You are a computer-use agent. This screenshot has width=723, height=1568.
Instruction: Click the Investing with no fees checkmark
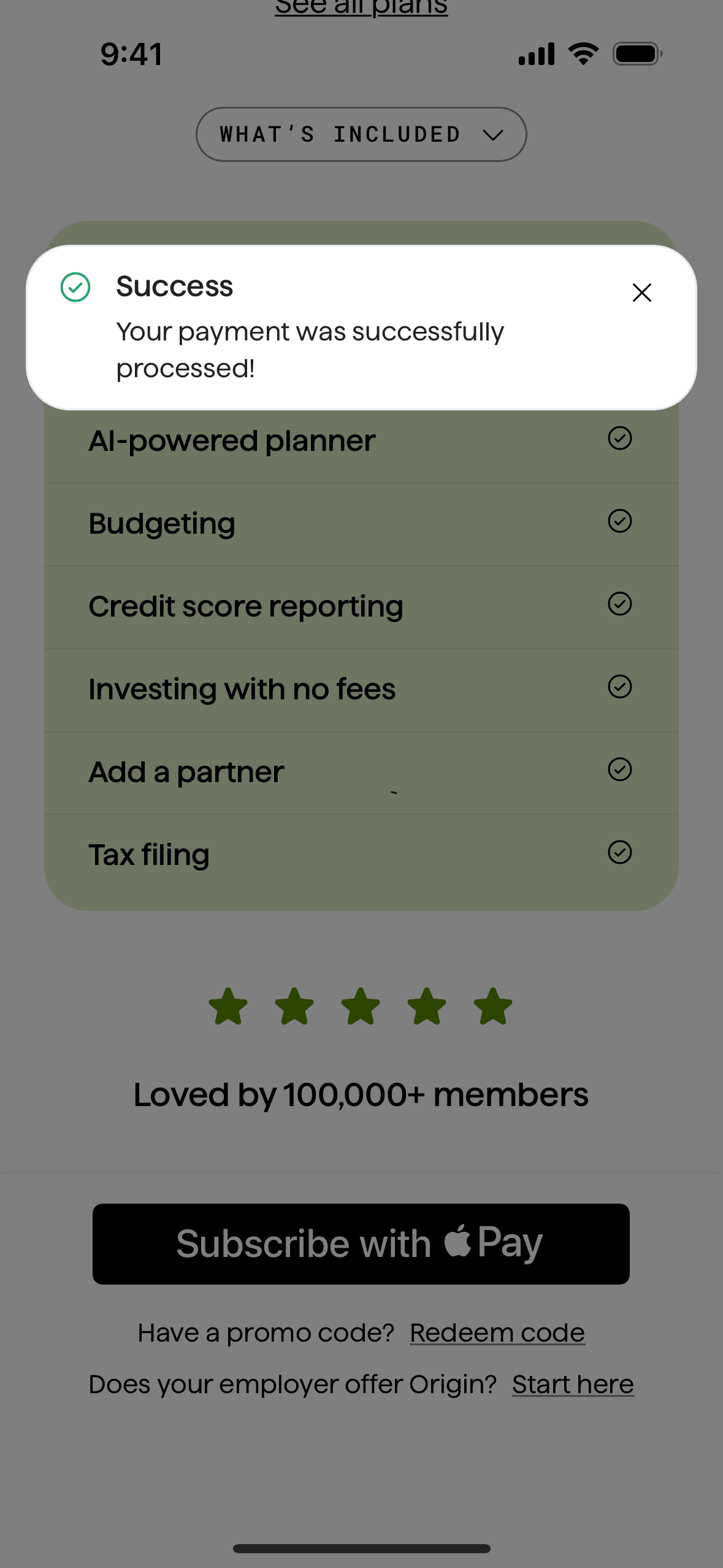point(619,686)
